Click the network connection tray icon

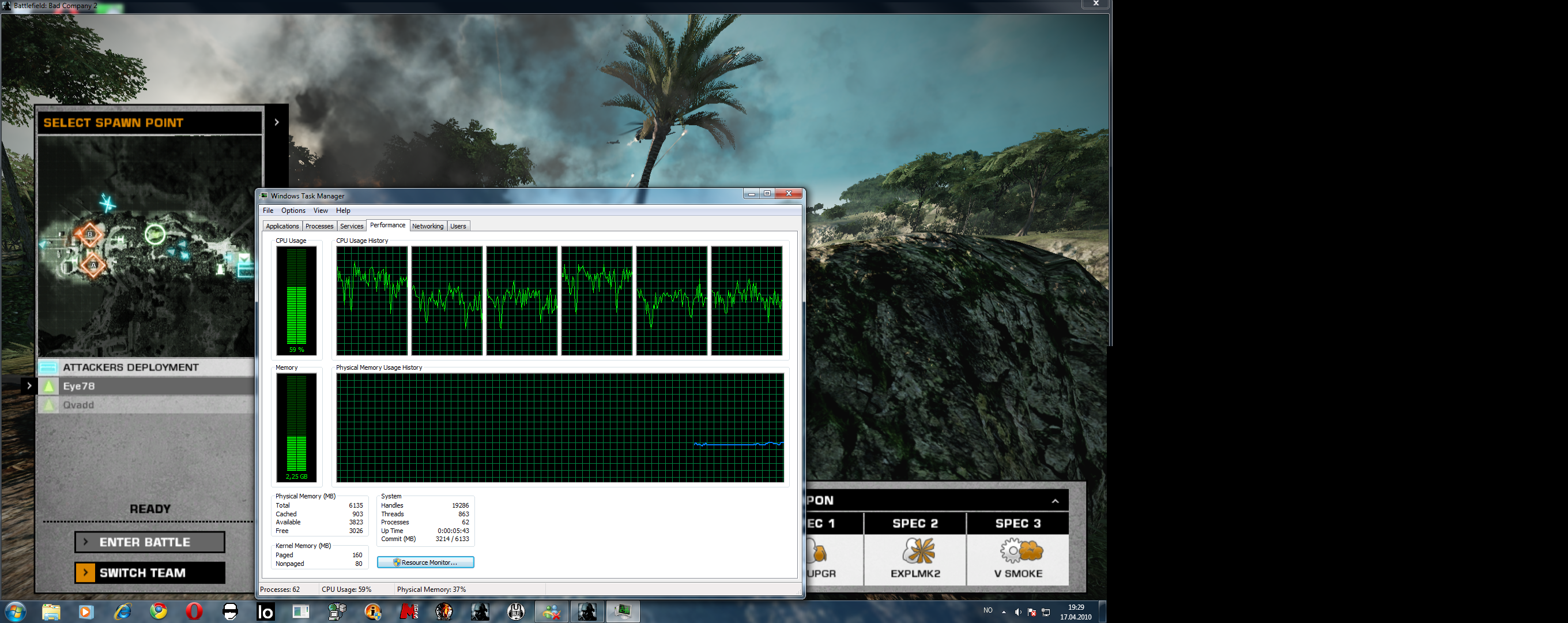coord(1046,612)
